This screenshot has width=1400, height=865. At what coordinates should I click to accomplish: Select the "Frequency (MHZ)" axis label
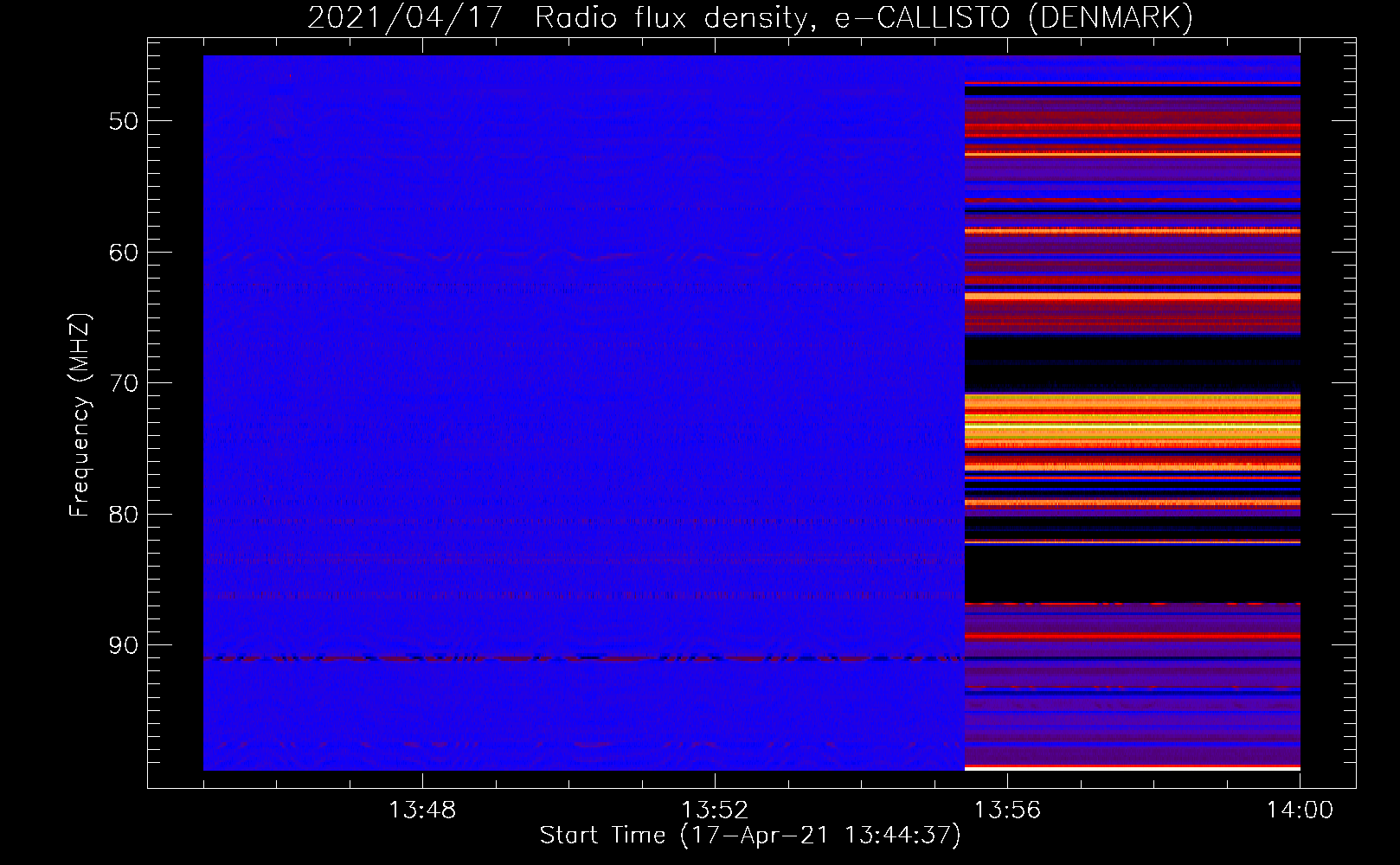coord(80,415)
